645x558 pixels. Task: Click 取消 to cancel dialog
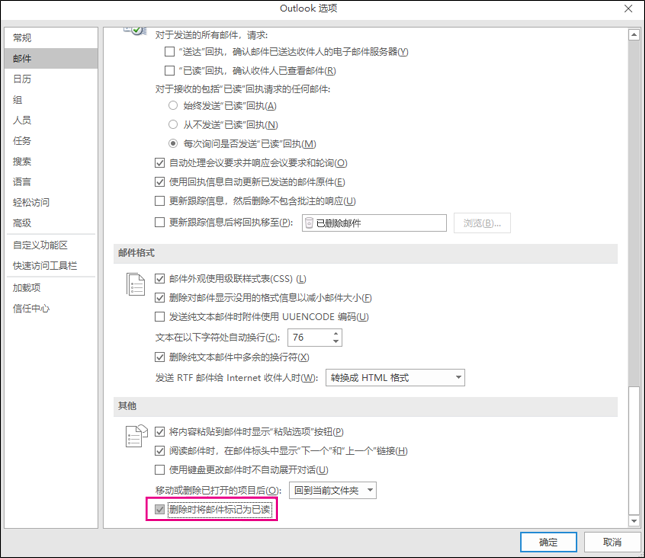pos(612,542)
